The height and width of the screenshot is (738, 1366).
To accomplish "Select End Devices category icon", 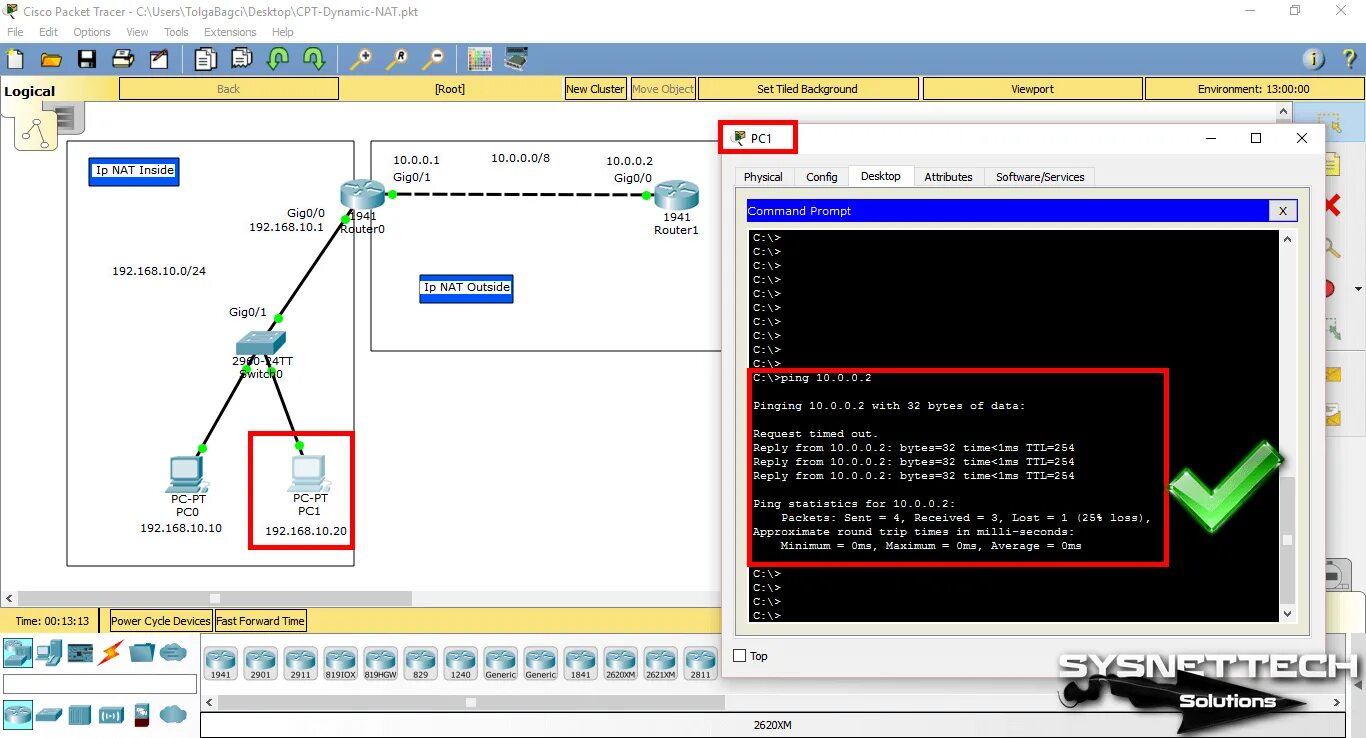I will (49, 653).
